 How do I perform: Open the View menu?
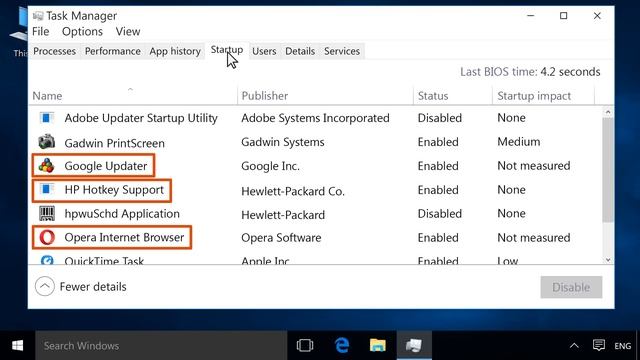pyautogui.click(x=128, y=31)
